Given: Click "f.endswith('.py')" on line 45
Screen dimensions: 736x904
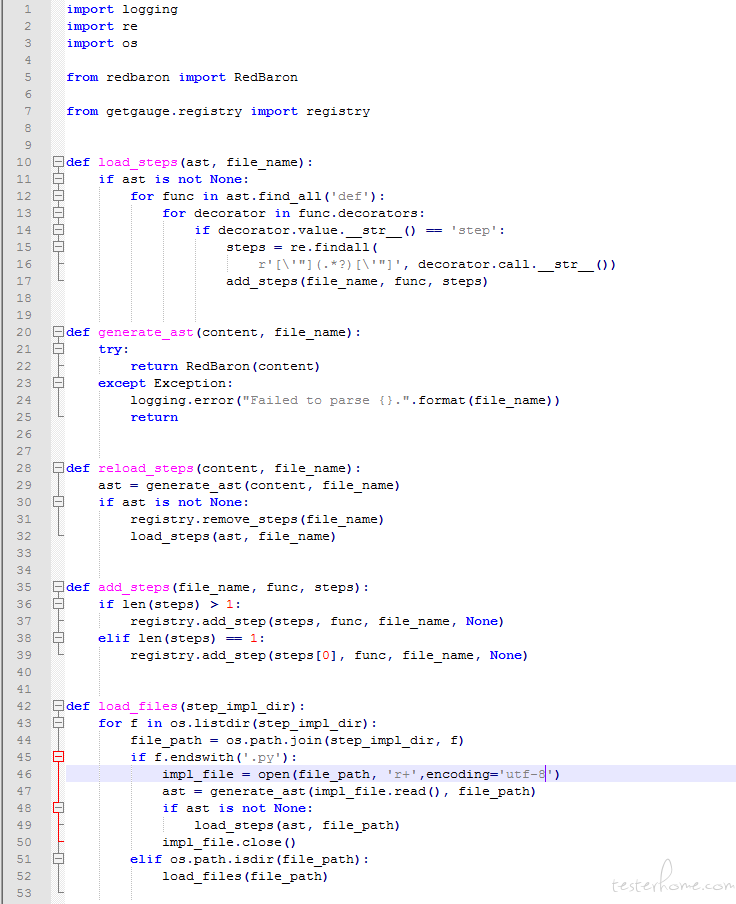Looking at the screenshot, I should (x=222, y=758).
